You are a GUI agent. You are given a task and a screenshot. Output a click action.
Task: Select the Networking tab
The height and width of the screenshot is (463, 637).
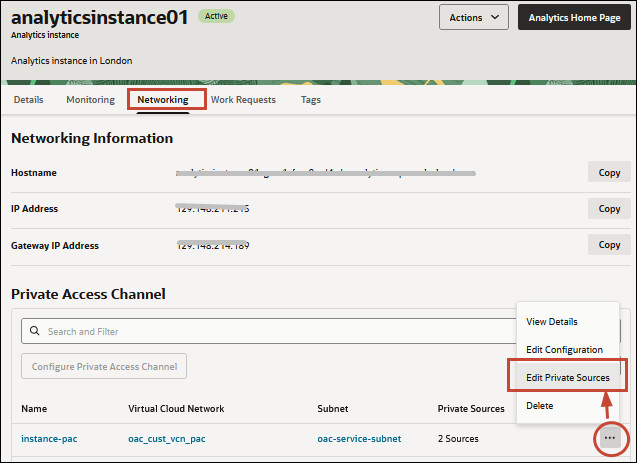coord(163,100)
